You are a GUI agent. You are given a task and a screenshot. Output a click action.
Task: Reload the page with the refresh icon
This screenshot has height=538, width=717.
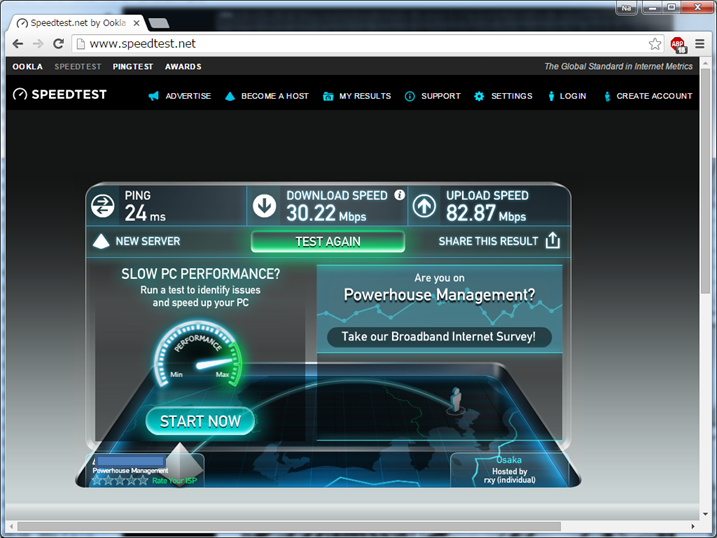pos(59,44)
